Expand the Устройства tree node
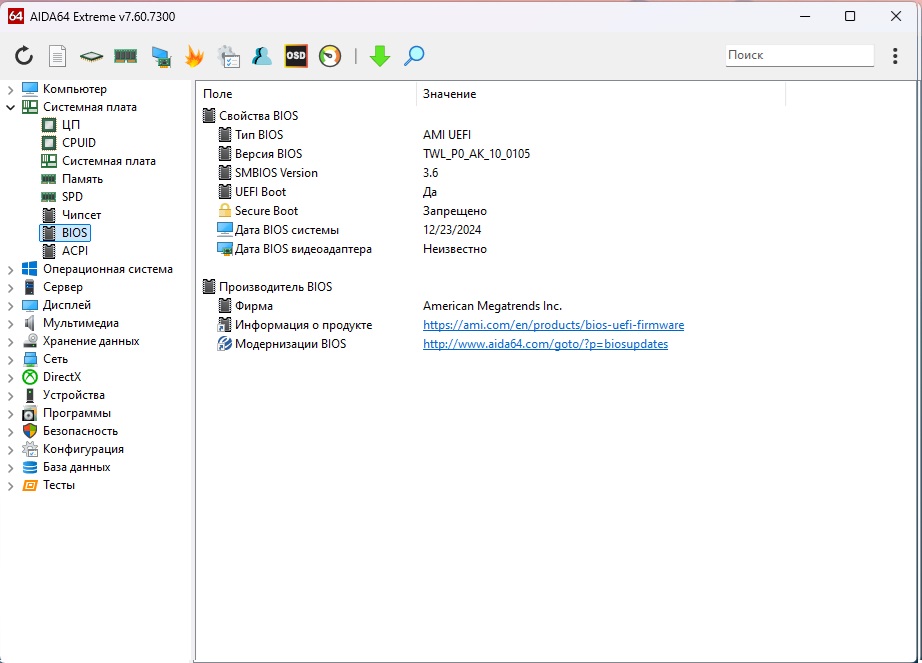This screenshot has width=922, height=663. (x=11, y=396)
